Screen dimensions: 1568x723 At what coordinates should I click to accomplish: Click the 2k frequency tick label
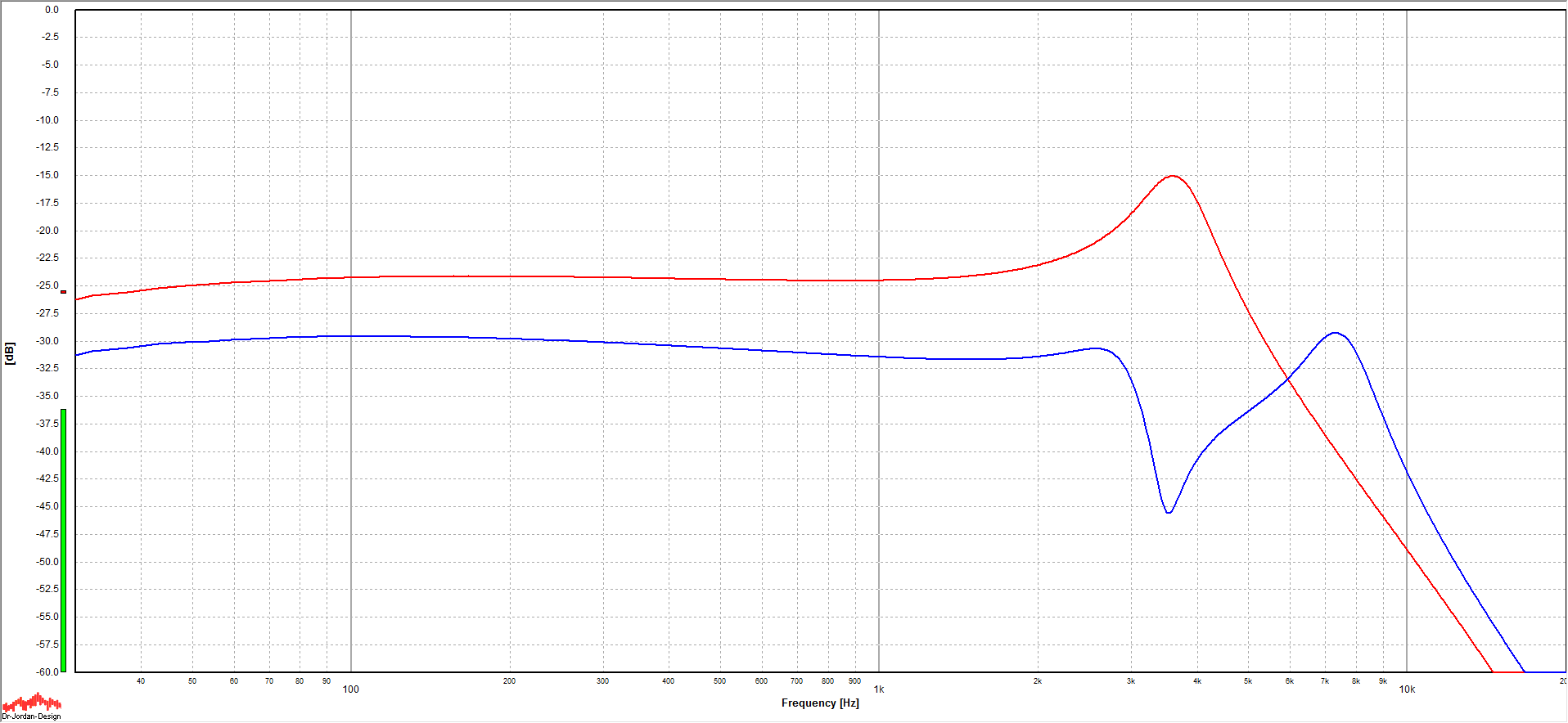pyautogui.click(x=1037, y=681)
